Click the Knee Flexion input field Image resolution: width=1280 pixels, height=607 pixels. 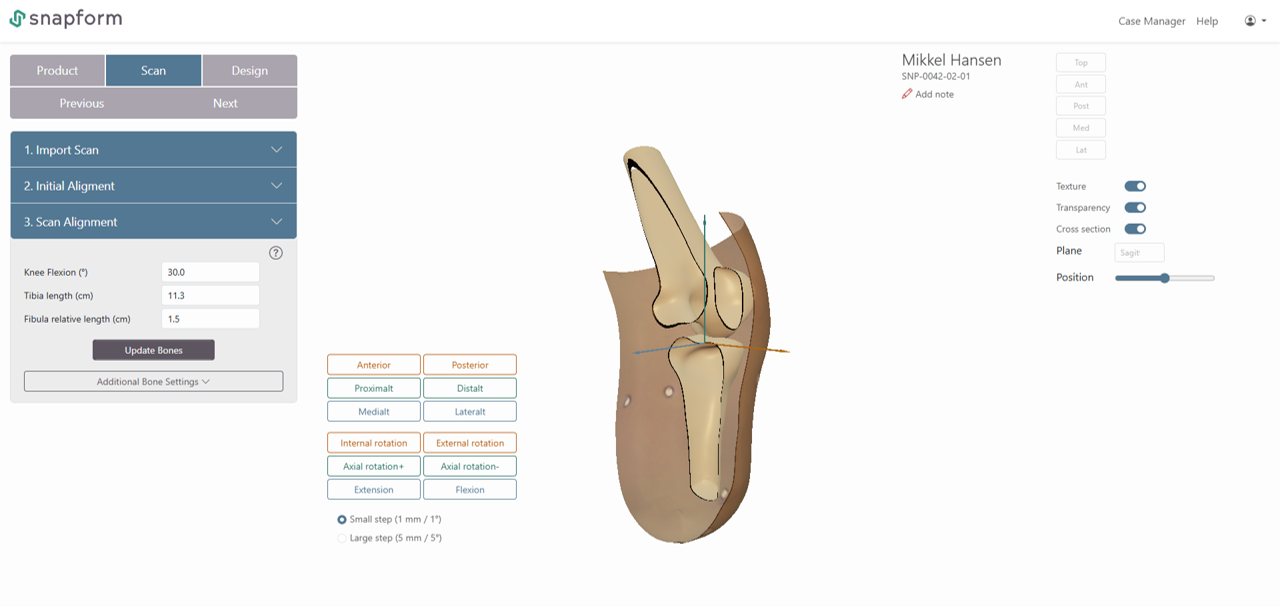pyautogui.click(x=210, y=272)
